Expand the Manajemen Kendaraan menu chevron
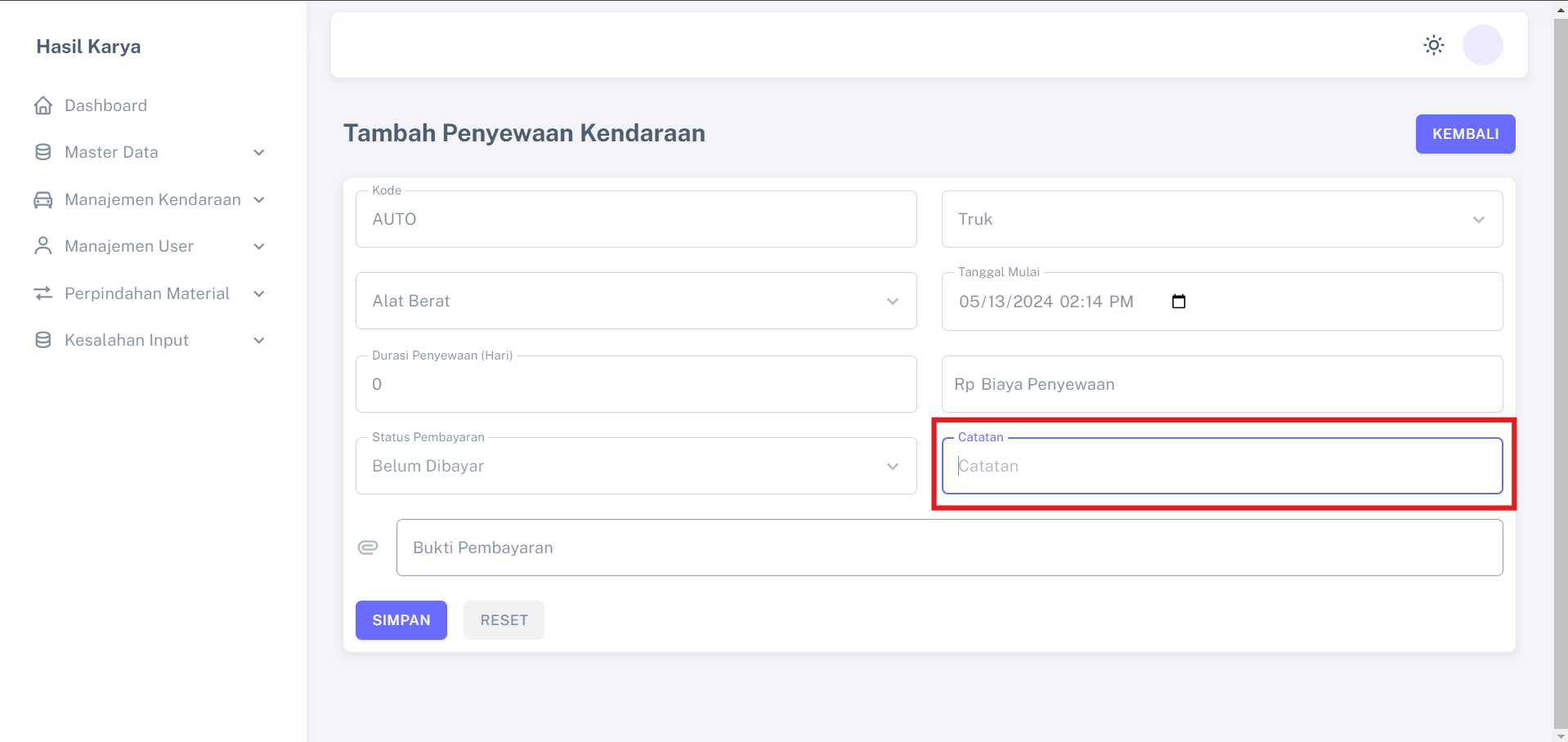The height and width of the screenshot is (742, 1568). pyautogui.click(x=259, y=200)
